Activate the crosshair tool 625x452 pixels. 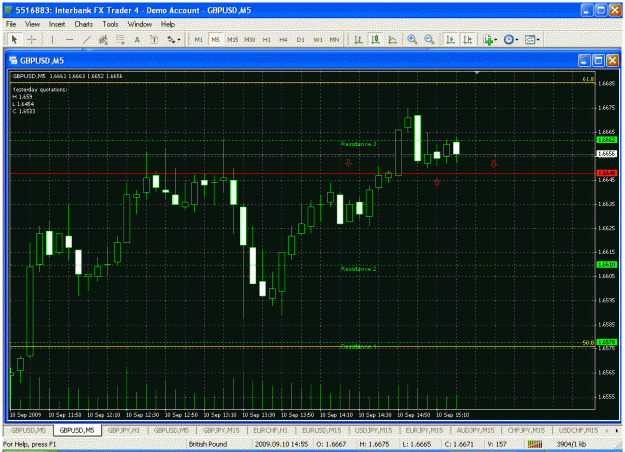coord(31,39)
